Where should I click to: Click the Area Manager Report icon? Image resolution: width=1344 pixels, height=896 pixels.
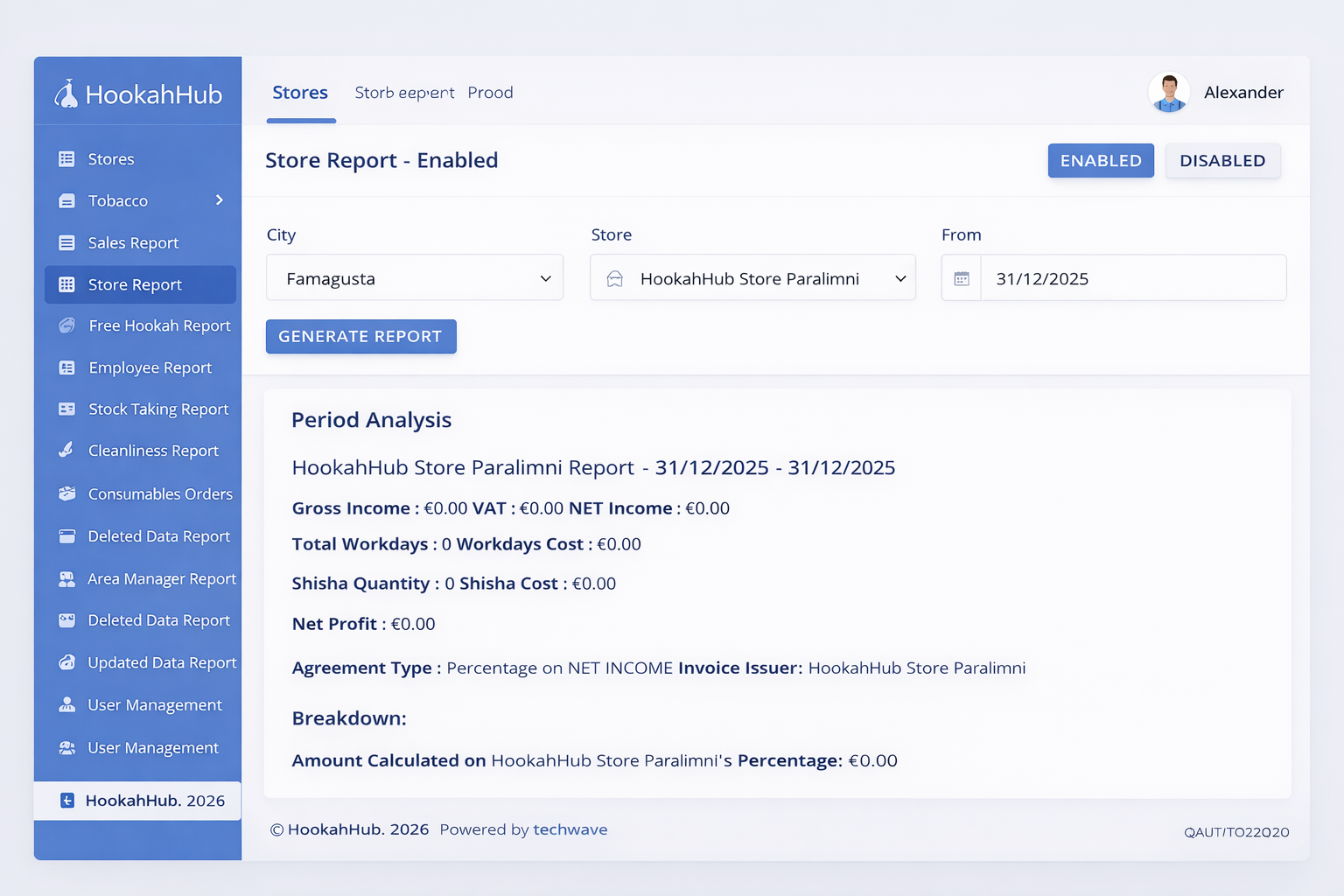pyautogui.click(x=66, y=579)
